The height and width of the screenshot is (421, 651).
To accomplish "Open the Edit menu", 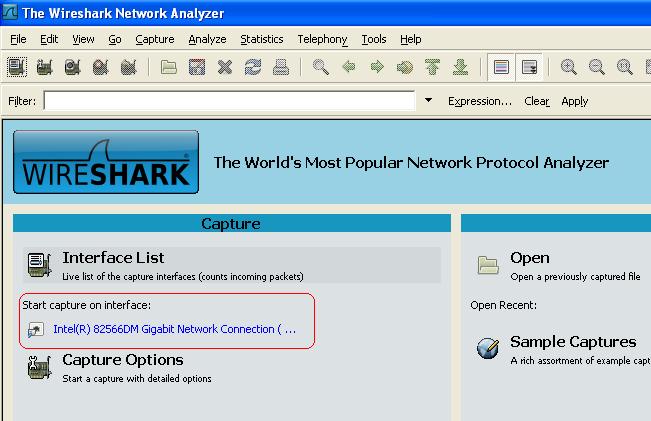I will (x=49, y=39).
